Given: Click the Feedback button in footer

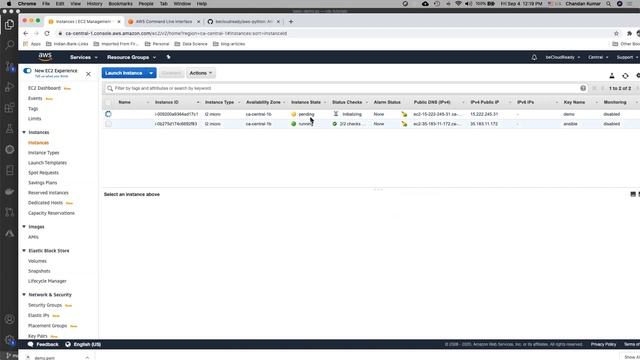Looking at the screenshot, I should pos(43,344).
